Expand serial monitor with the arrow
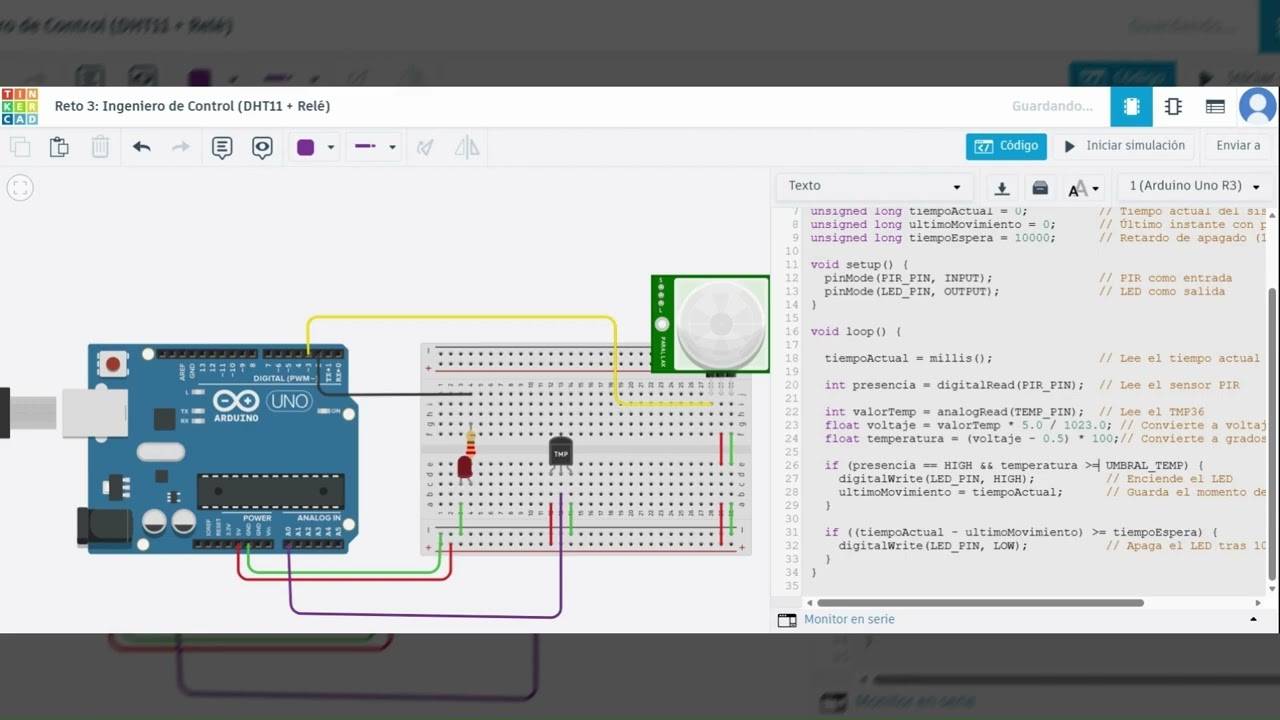The width and height of the screenshot is (1280, 720). (1254, 620)
